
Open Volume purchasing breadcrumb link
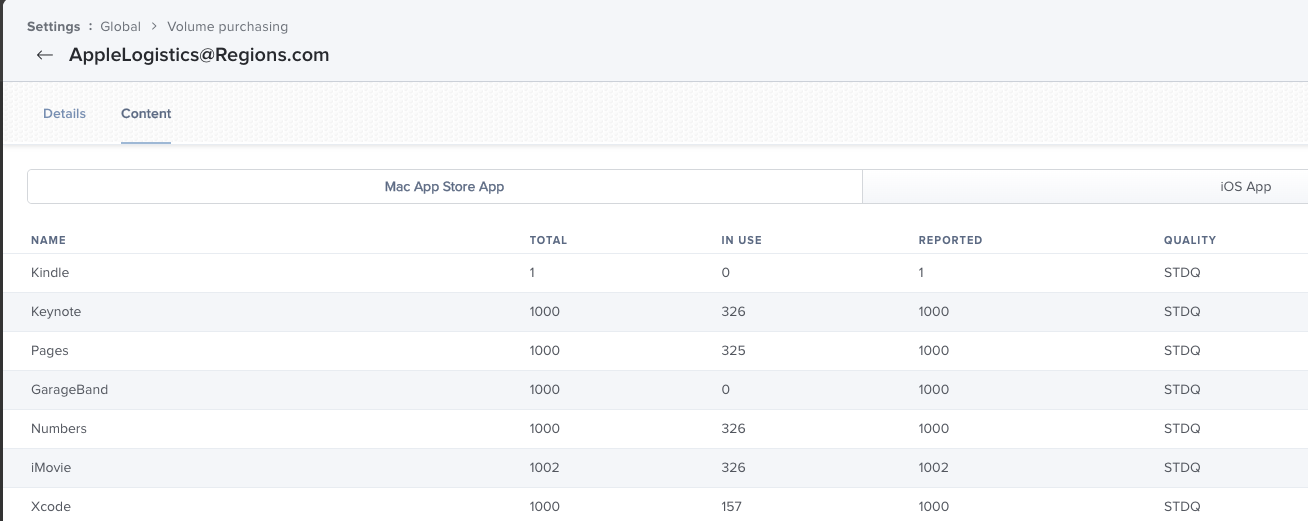click(227, 26)
